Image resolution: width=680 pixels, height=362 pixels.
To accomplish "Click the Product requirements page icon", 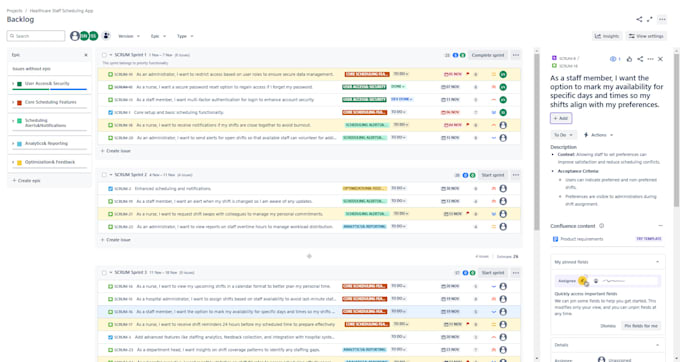I will (x=555, y=239).
